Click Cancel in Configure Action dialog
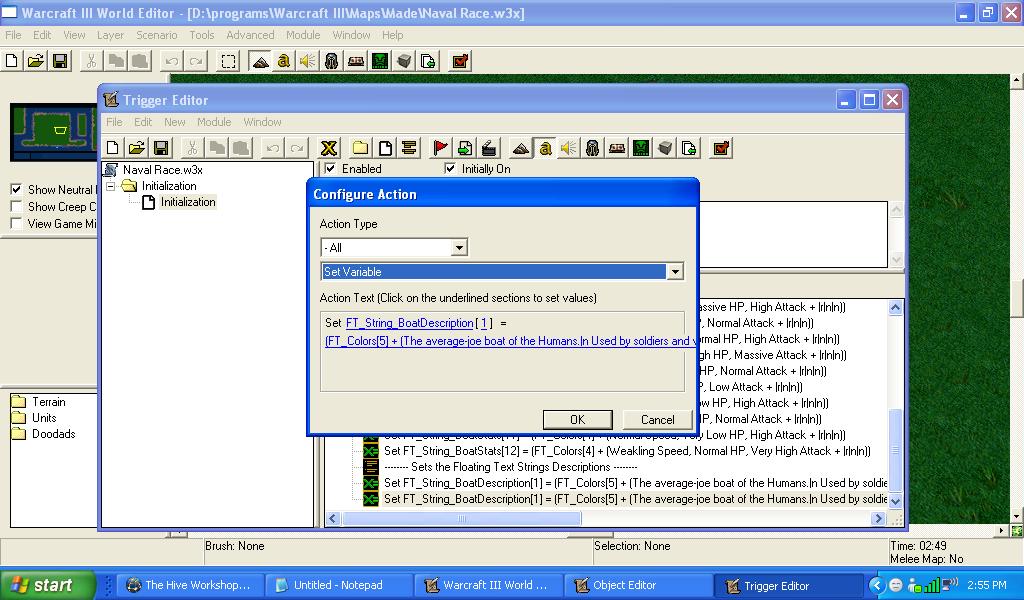 657,420
